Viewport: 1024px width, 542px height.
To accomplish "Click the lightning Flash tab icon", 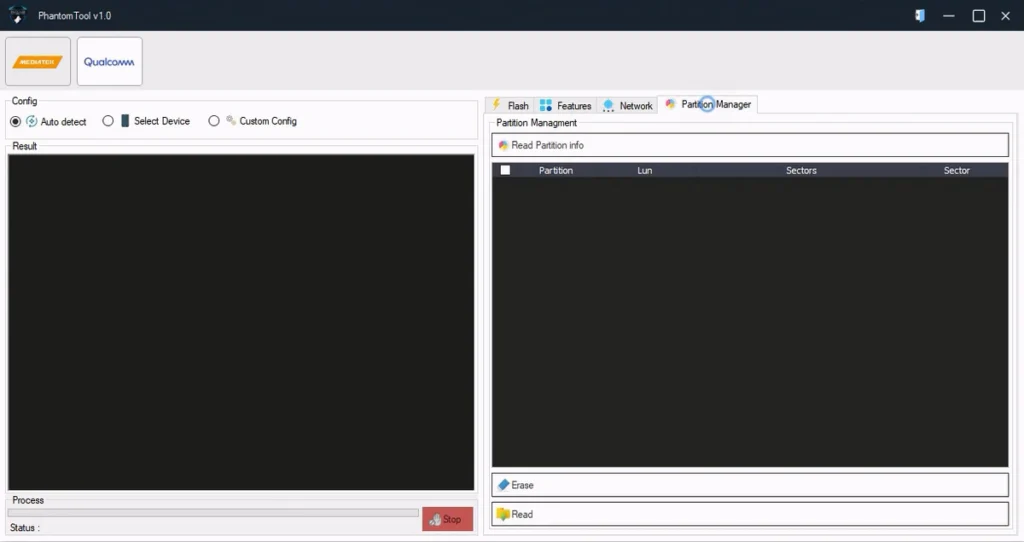I will [496, 105].
